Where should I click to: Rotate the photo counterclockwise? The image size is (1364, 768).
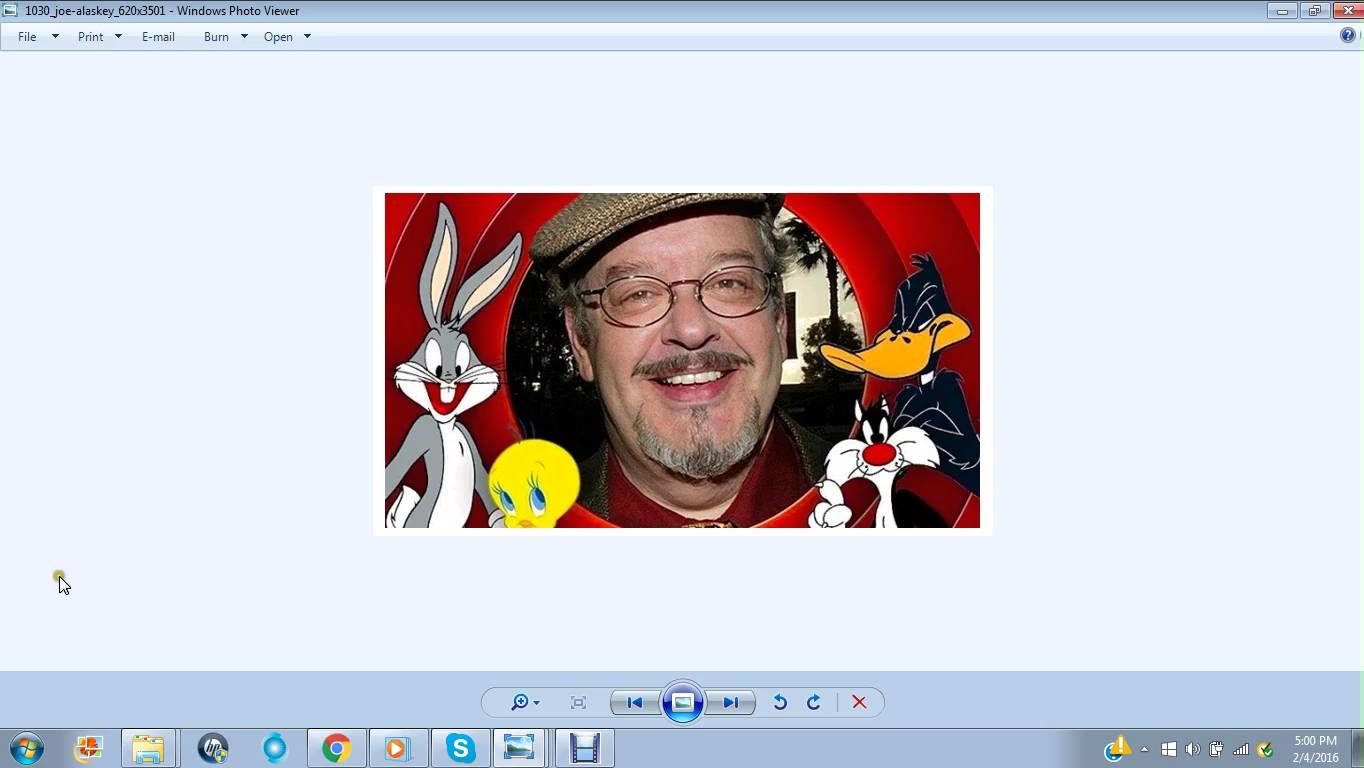click(780, 702)
